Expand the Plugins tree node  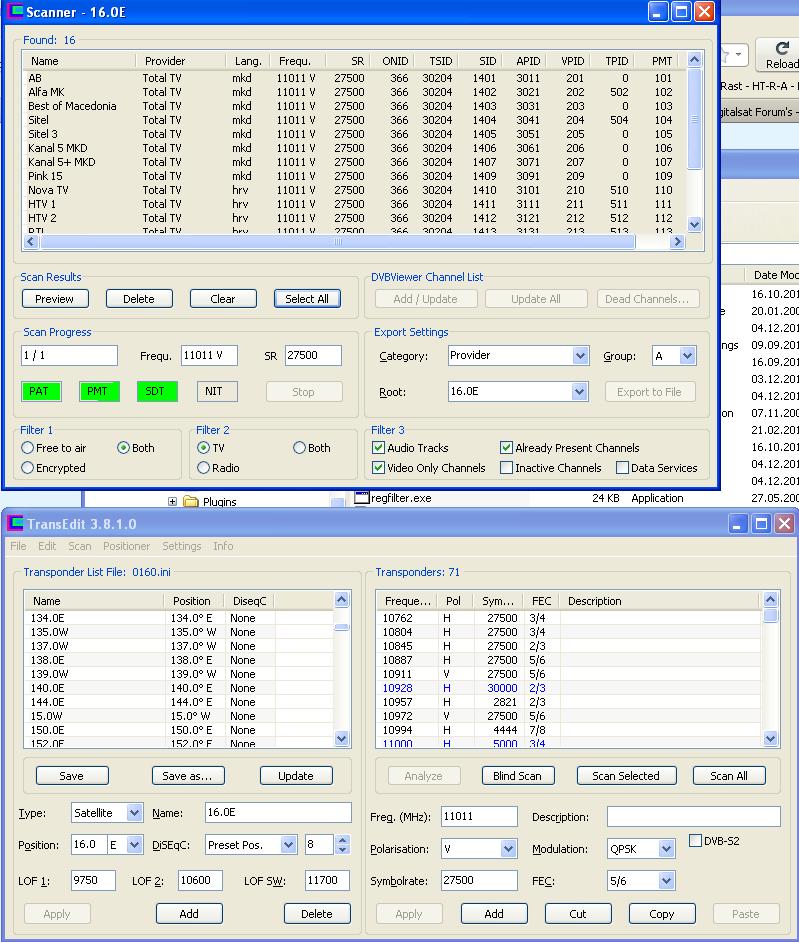(172, 502)
